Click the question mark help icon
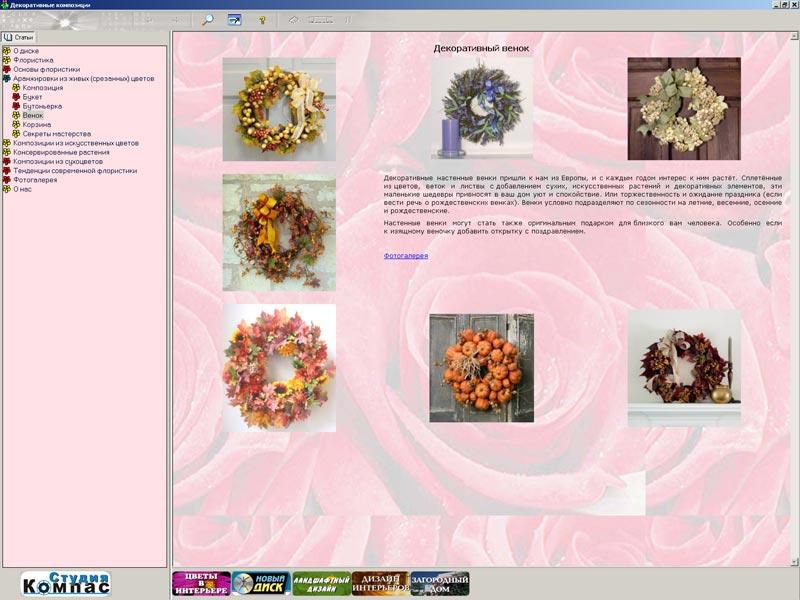 262,19
